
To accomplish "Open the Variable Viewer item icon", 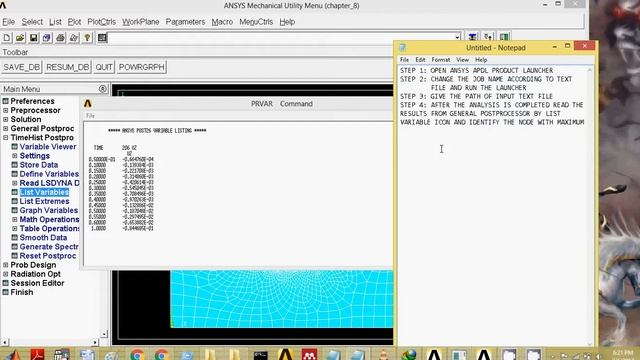I will tap(14, 147).
